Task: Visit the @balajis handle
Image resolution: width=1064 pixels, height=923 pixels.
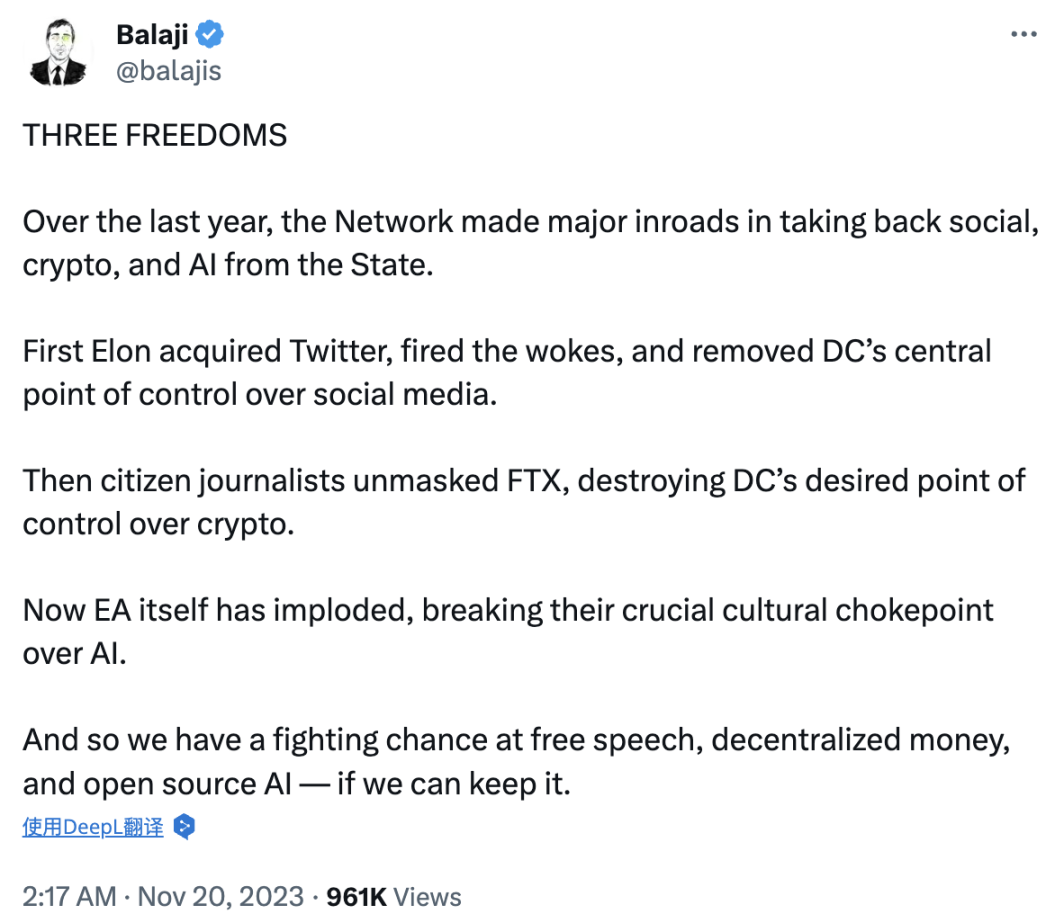Action: tap(168, 71)
